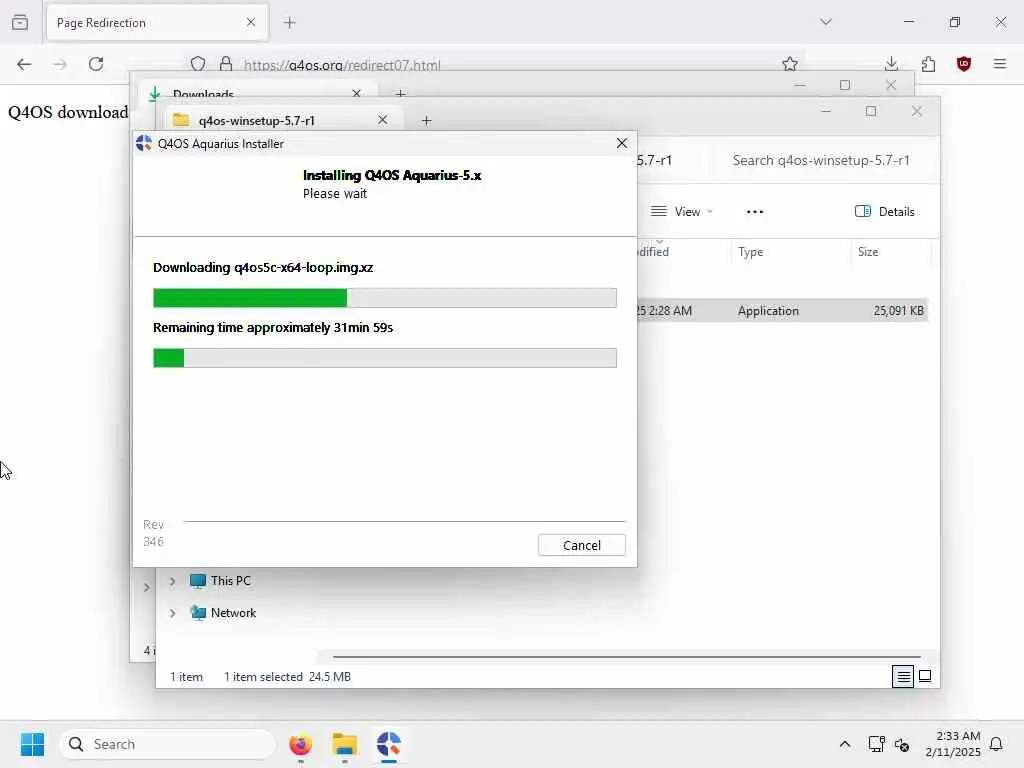Bookmark this page with the star
This screenshot has height=768, width=1024.
(790, 64)
